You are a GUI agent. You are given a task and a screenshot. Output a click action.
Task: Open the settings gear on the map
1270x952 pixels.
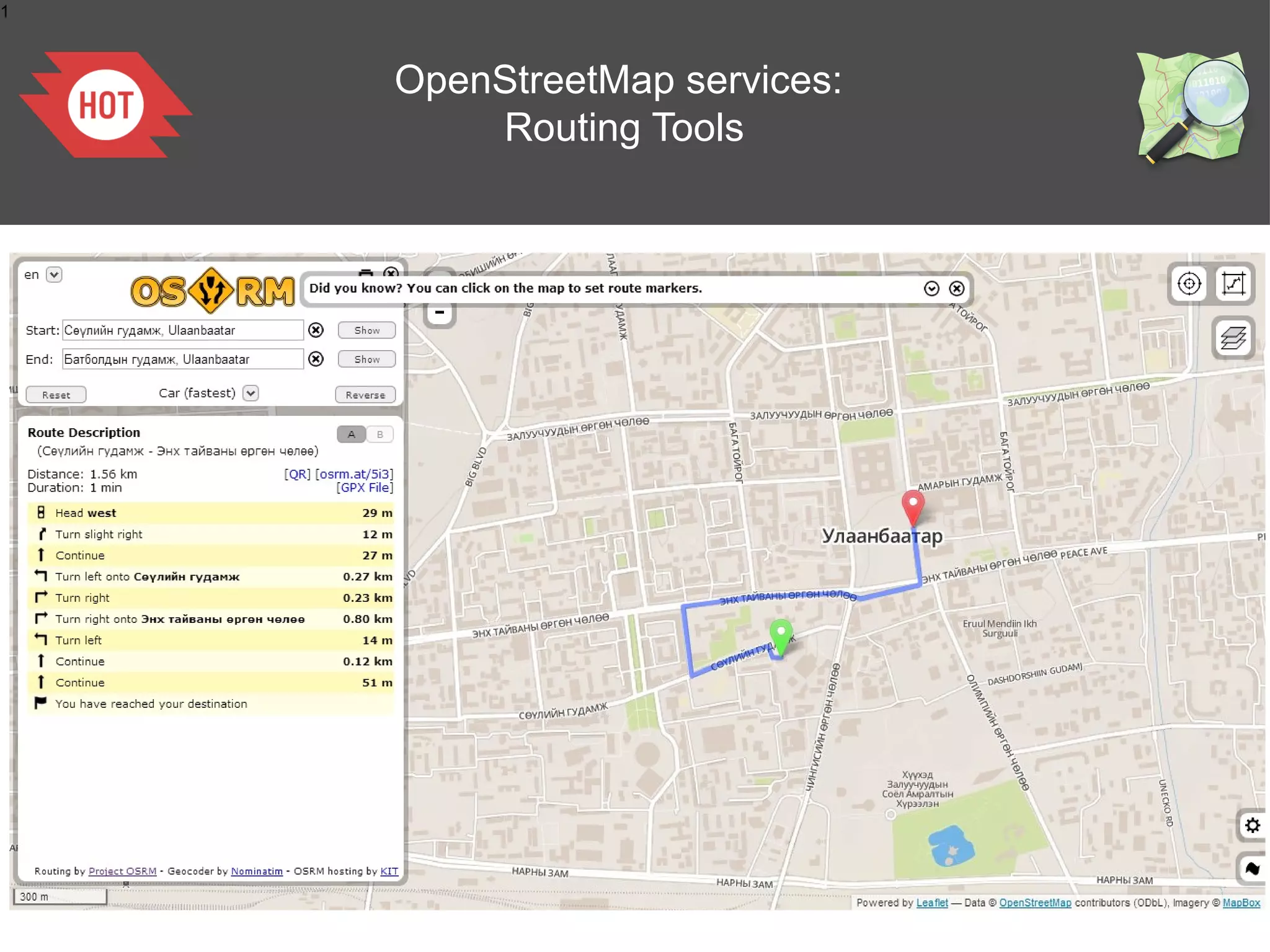1252,826
